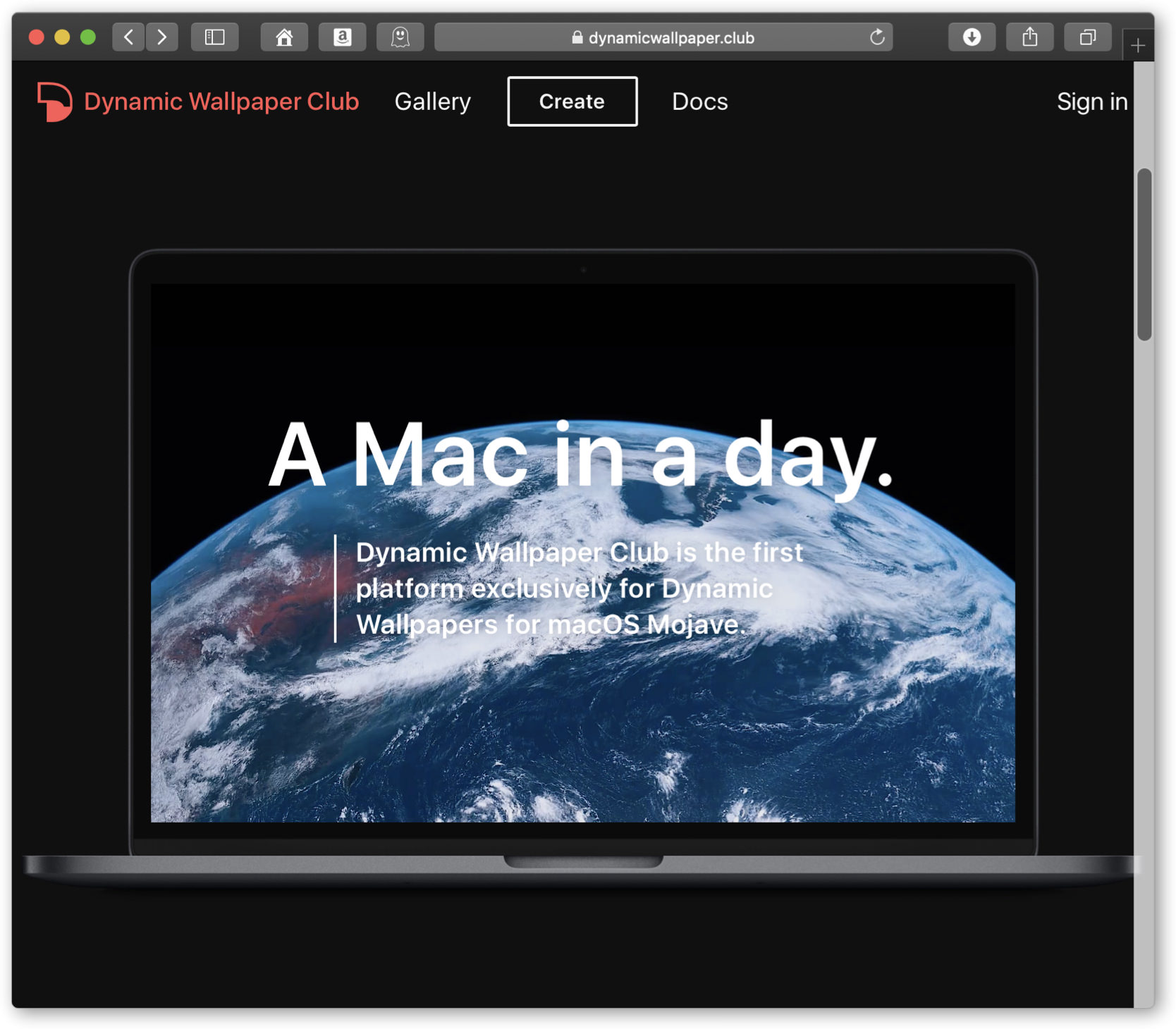Open the Home page button
The width and height of the screenshot is (1176, 1029).
click(x=284, y=37)
